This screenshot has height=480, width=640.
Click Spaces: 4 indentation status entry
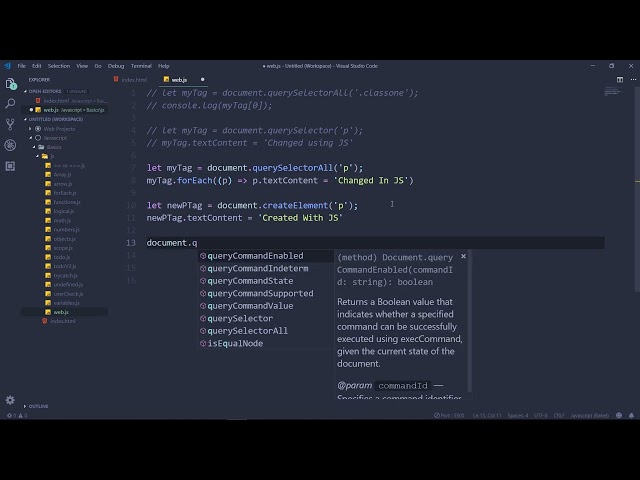coord(518,416)
